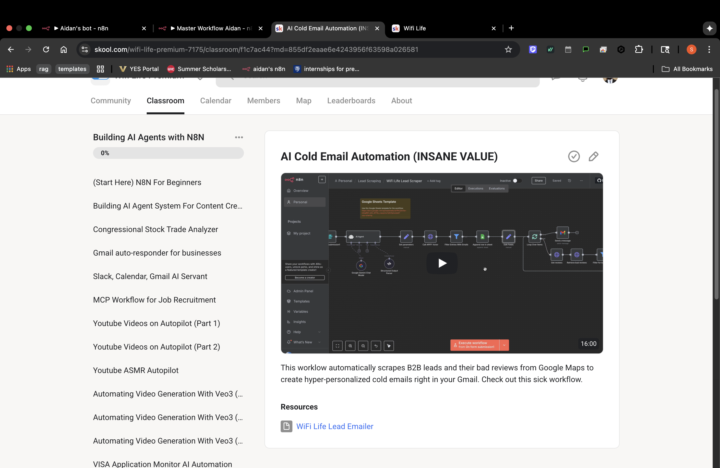Open the gray calendar extension icon
This screenshot has height=468, width=720.
click(568, 50)
